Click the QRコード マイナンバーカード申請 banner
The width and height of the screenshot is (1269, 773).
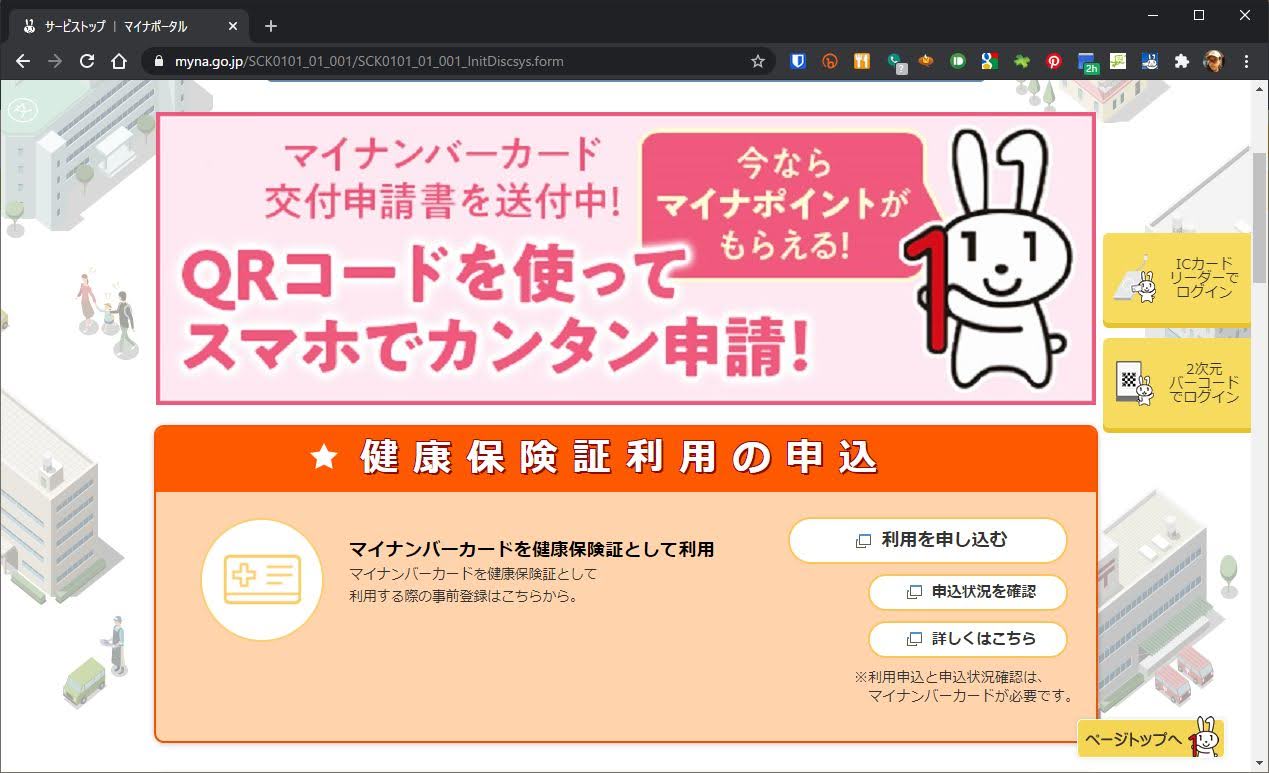click(626, 258)
